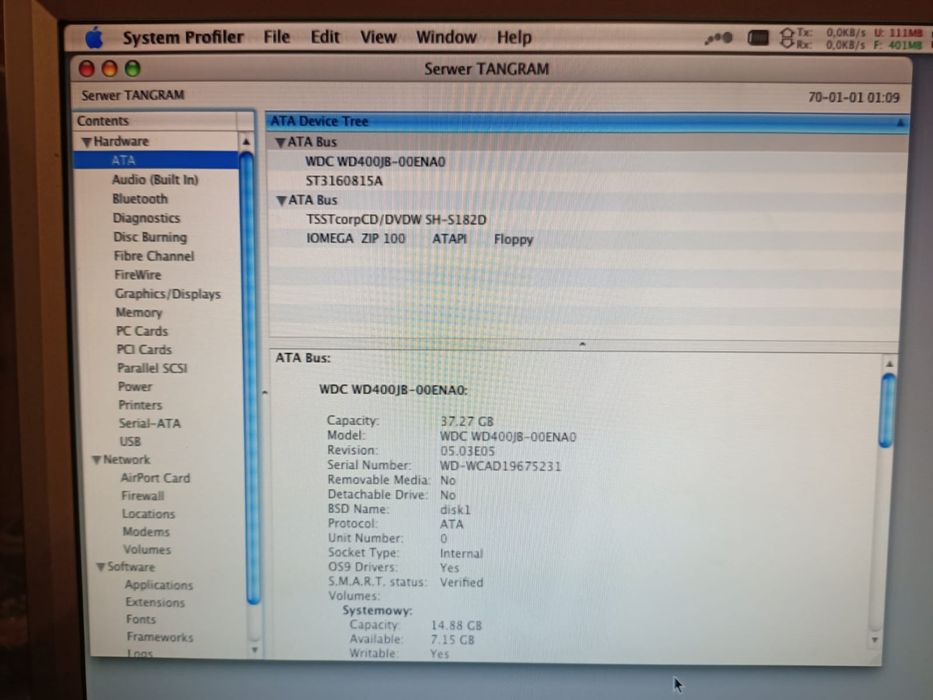The height and width of the screenshot is (700, 933).
Task: Select Fibre Channel in the sidebar
Action: (x=154, y=256)
